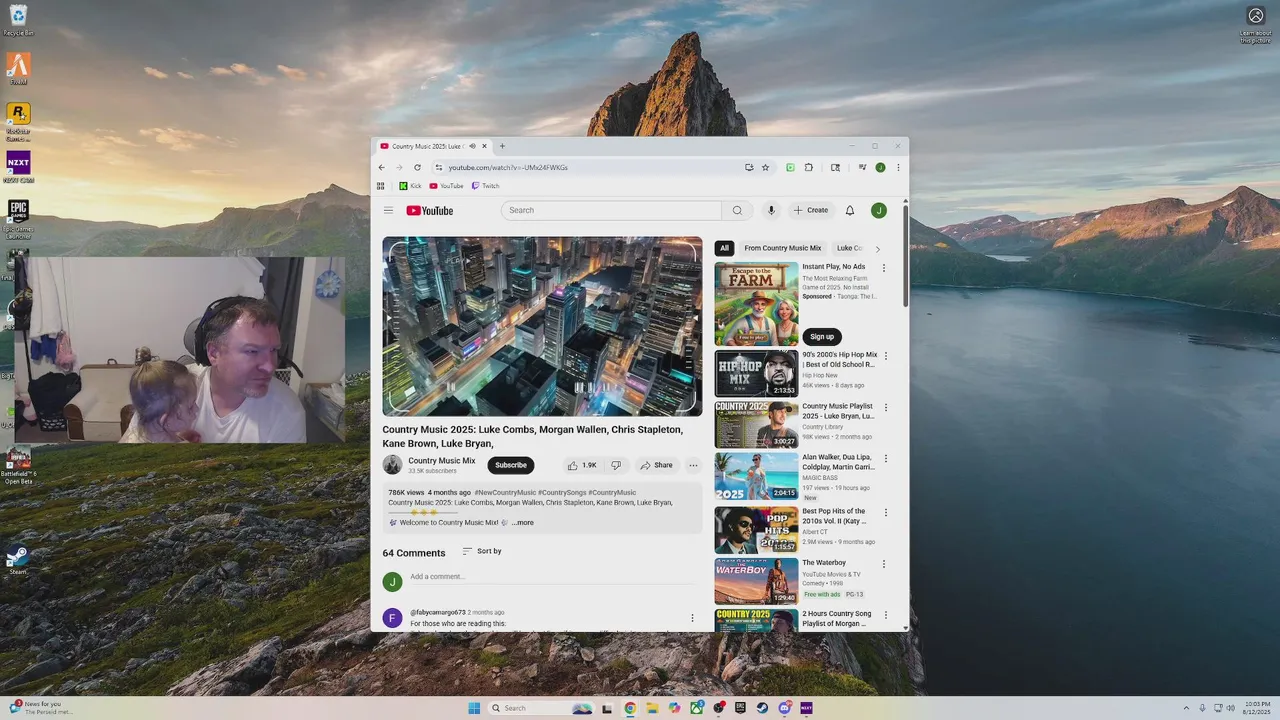1280x720 pixels.
Task: Open The Waterboy movie thumbnail
Action: coord(756,581)
